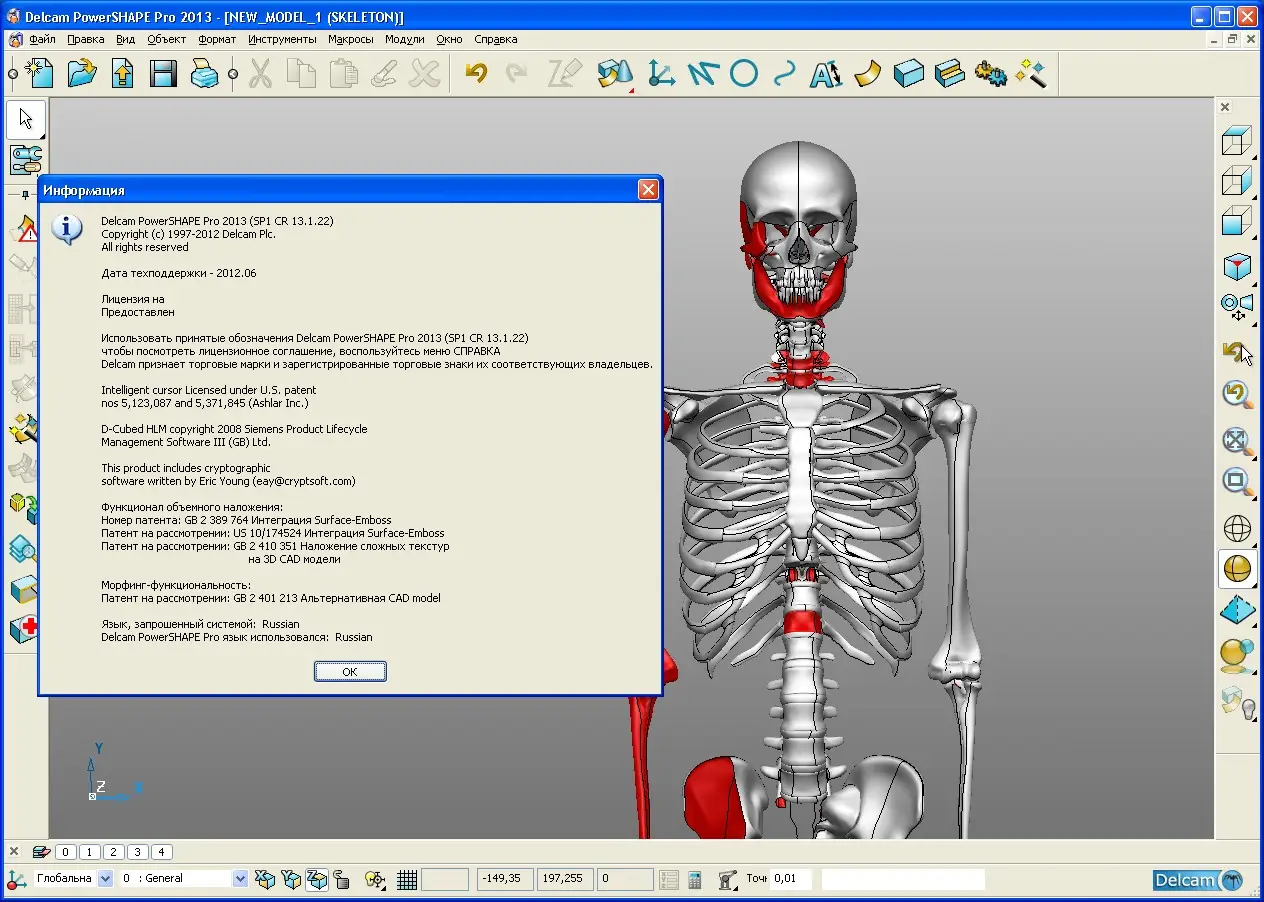The image size is (1264, 902).
Task: Toggle visibility of level 3
Action: coord(138,852)
